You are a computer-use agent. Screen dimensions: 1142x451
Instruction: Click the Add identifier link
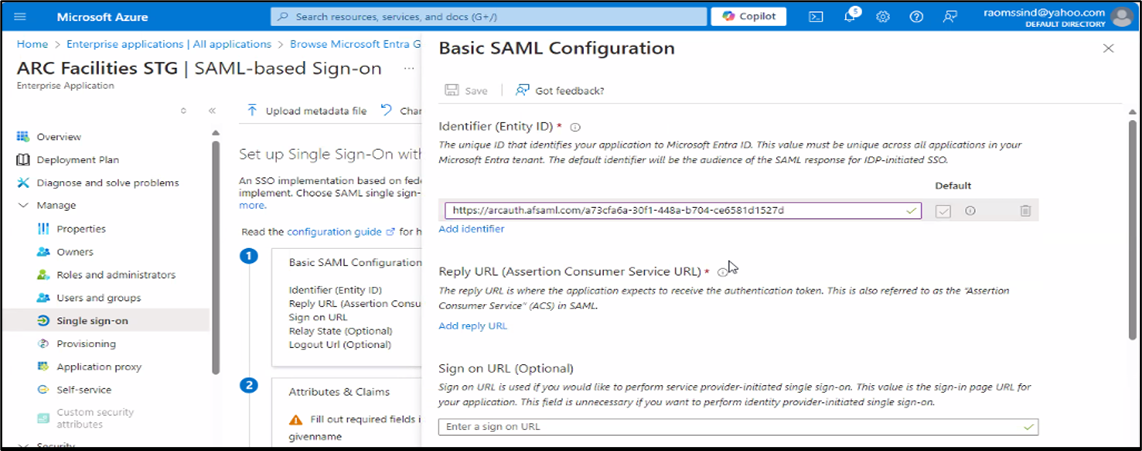pos(471,229)
